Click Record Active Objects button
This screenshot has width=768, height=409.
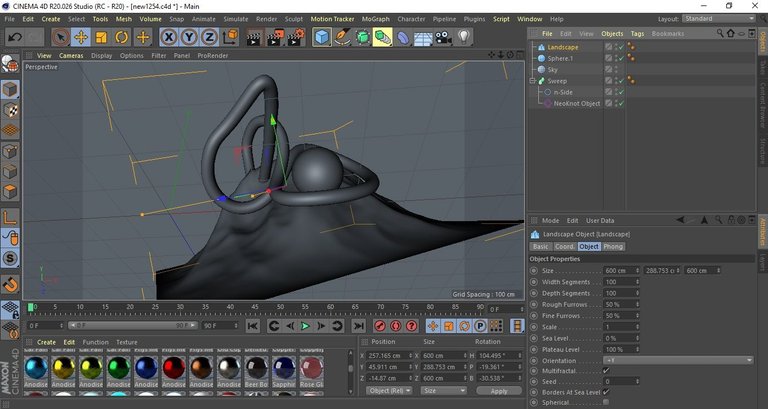[x=380, y=326]
